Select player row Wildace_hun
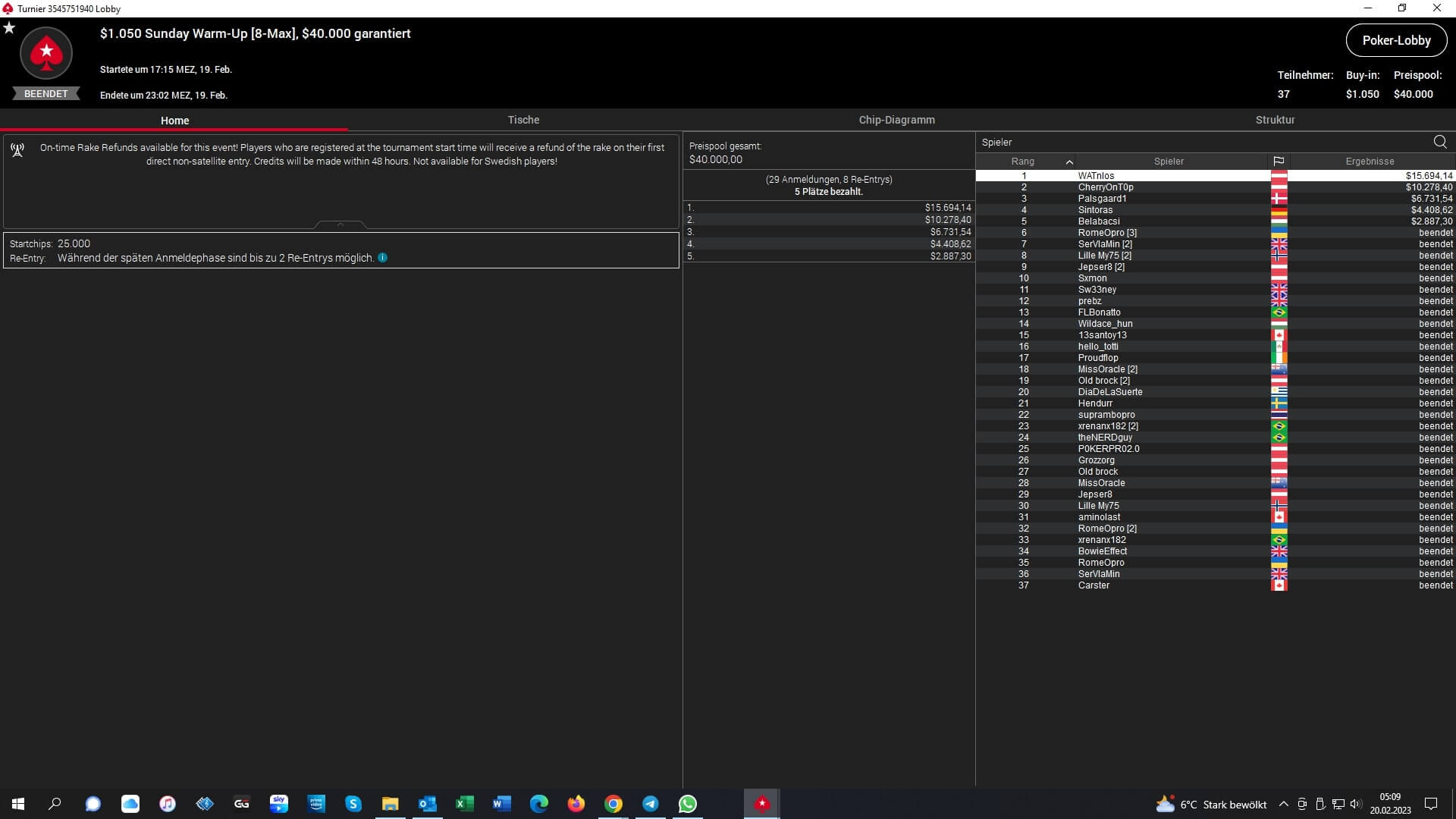Screen dimensions: 1456x819 (x=1215, y=324)
